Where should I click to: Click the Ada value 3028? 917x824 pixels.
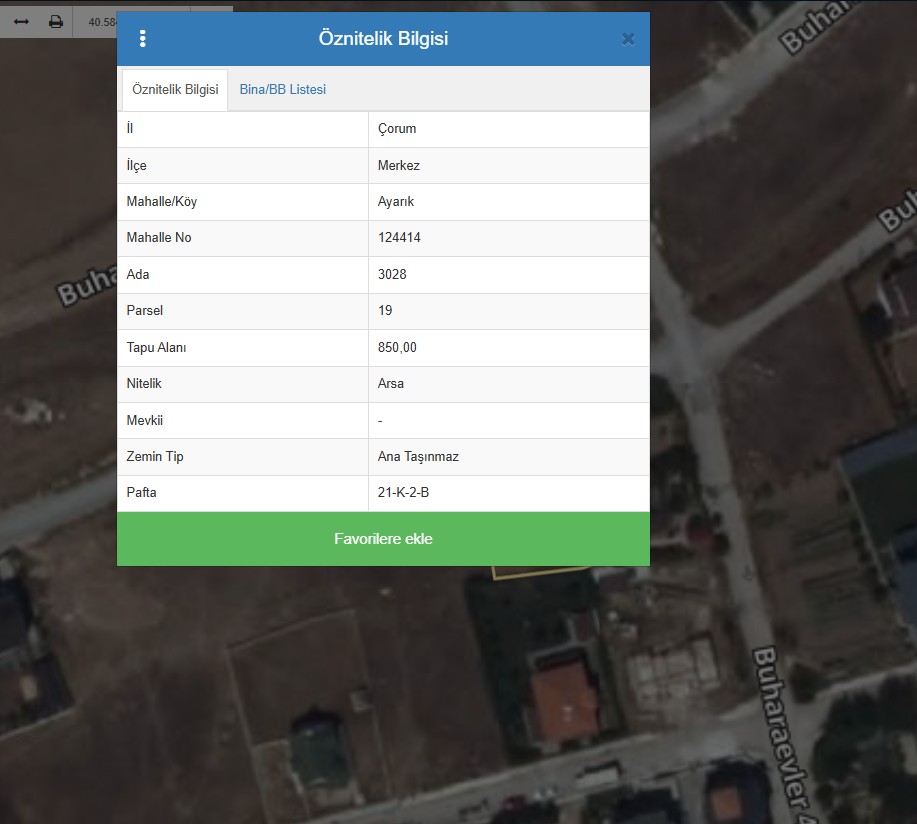click(392, 275)
